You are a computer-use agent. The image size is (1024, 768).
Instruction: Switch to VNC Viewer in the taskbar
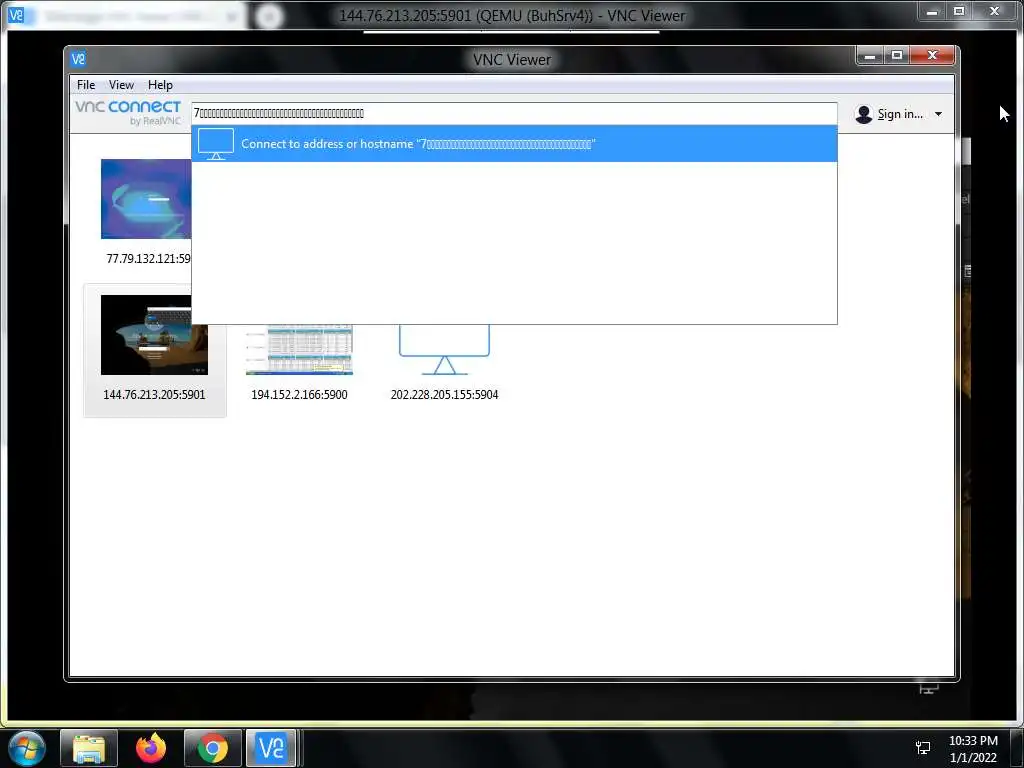271,748
